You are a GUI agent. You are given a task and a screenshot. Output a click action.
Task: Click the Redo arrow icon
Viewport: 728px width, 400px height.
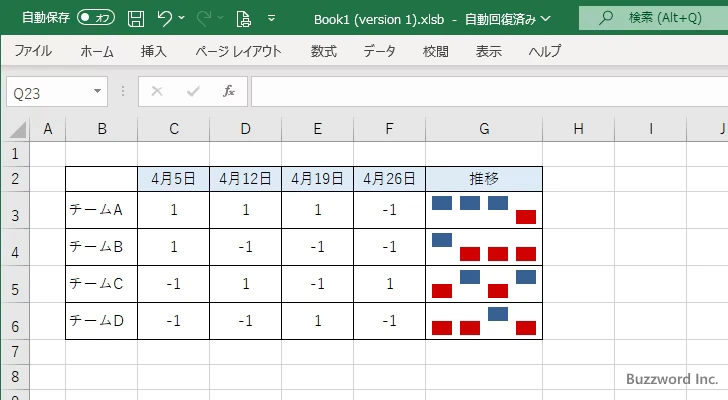[x=203, y=19]
